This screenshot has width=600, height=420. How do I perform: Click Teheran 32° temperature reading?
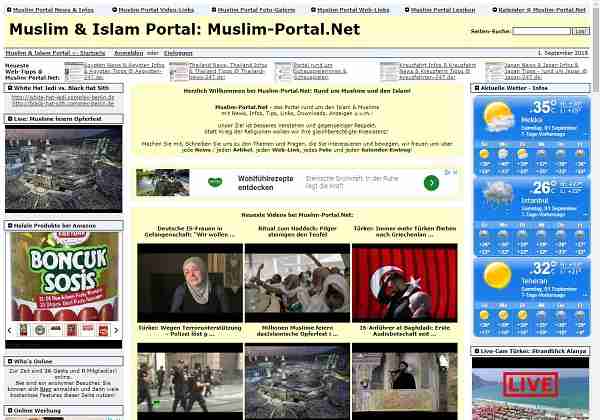tap(543, 269)
